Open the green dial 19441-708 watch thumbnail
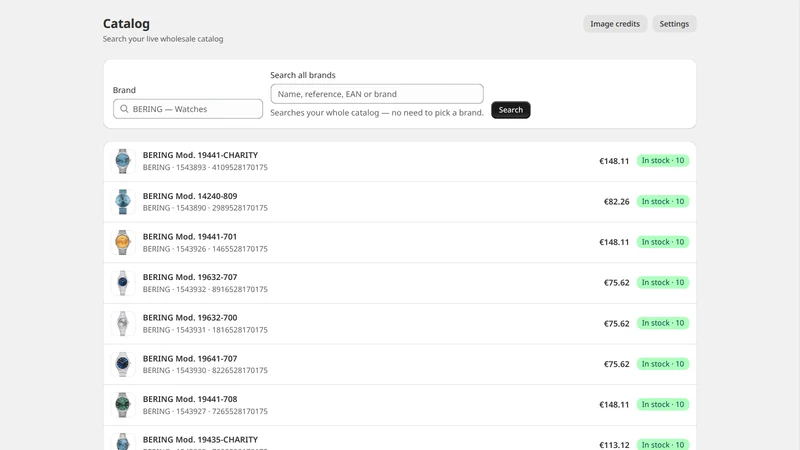 click(122, 405)
